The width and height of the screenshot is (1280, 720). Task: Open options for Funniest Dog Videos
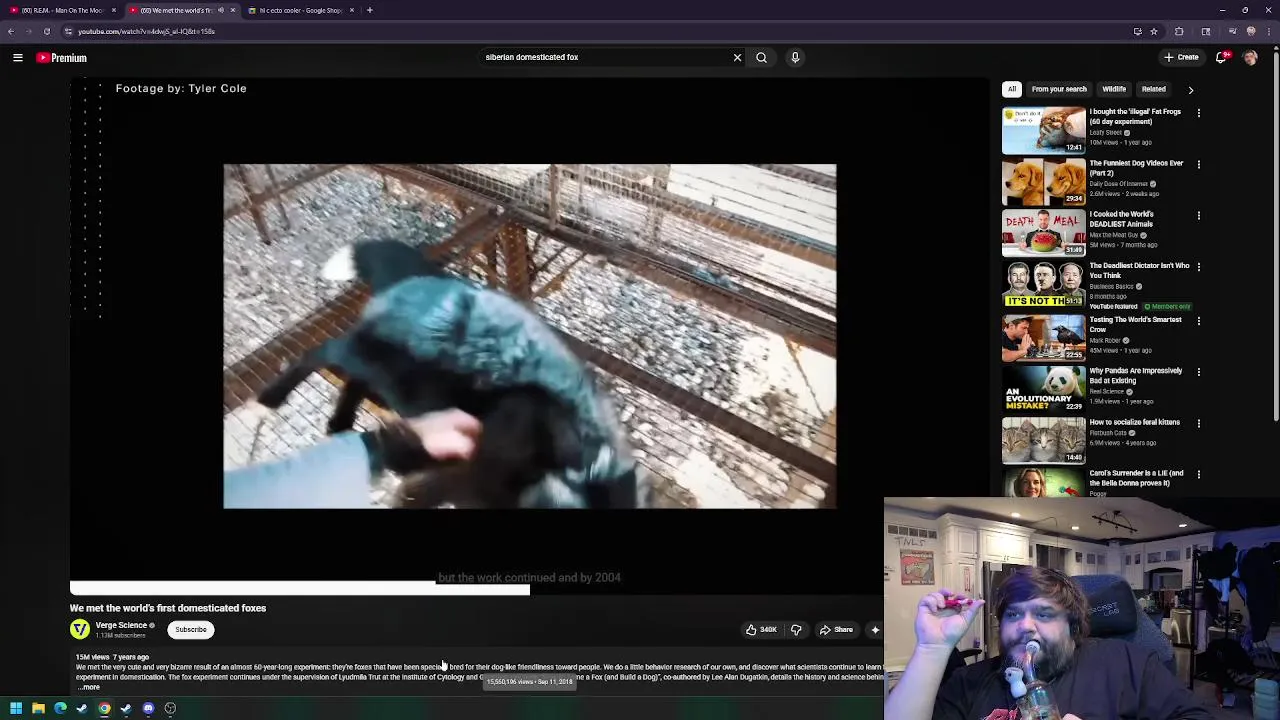pos(1199,164)
